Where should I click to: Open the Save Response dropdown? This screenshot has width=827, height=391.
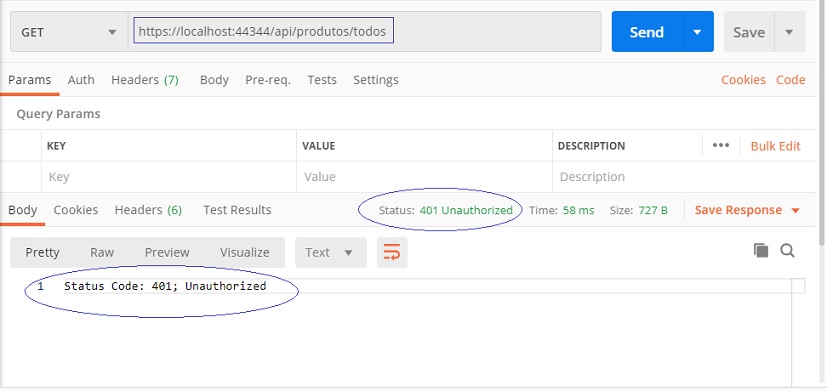pos(747,210)
